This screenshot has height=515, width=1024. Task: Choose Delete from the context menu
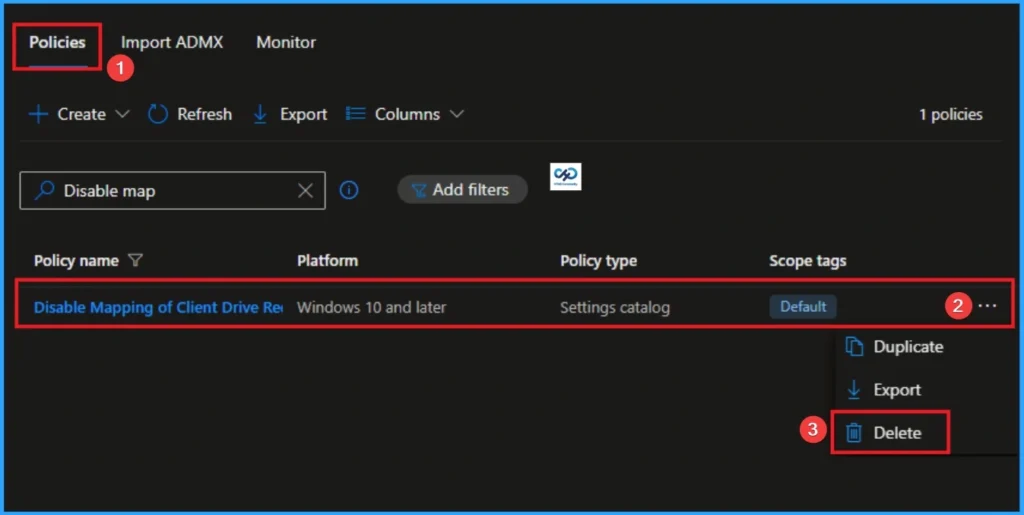tap(897, 433)
